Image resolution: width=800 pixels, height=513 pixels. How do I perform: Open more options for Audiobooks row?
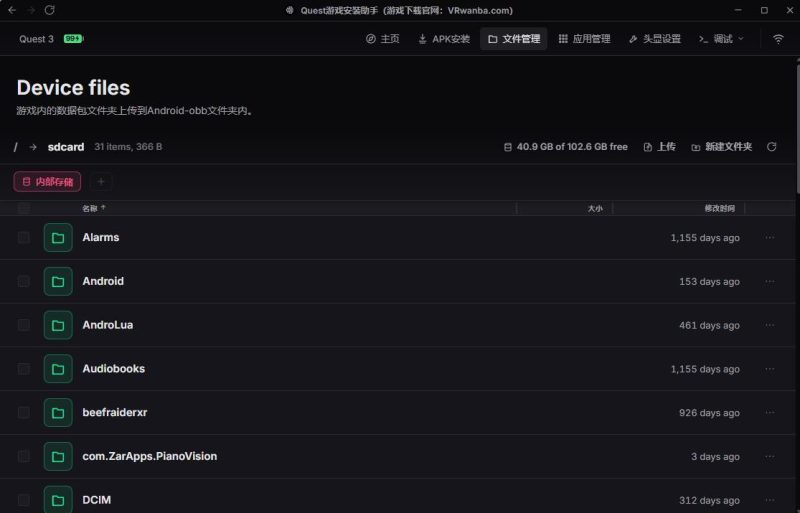(769, 369)
